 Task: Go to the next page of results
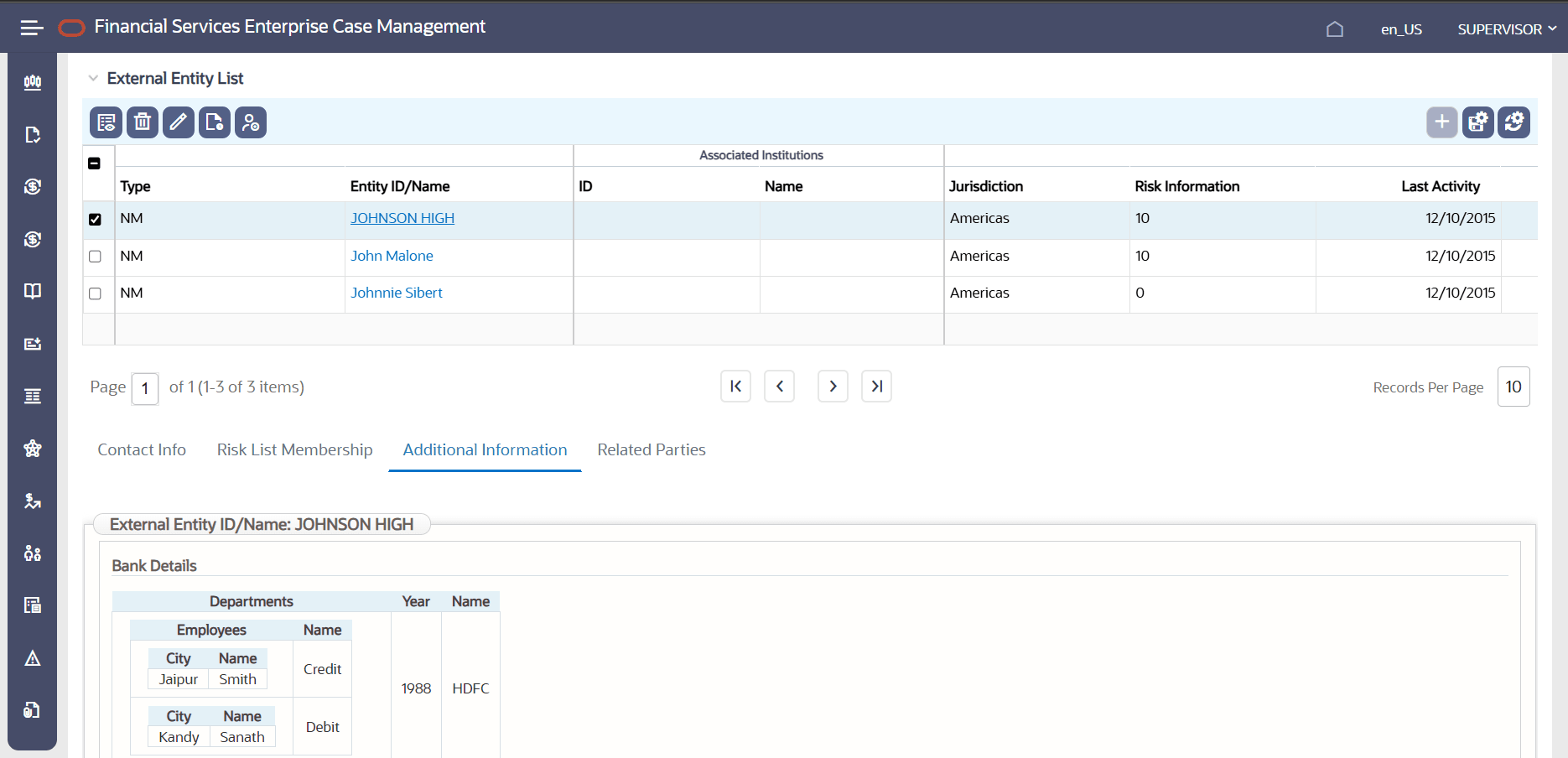coord(833,387)
